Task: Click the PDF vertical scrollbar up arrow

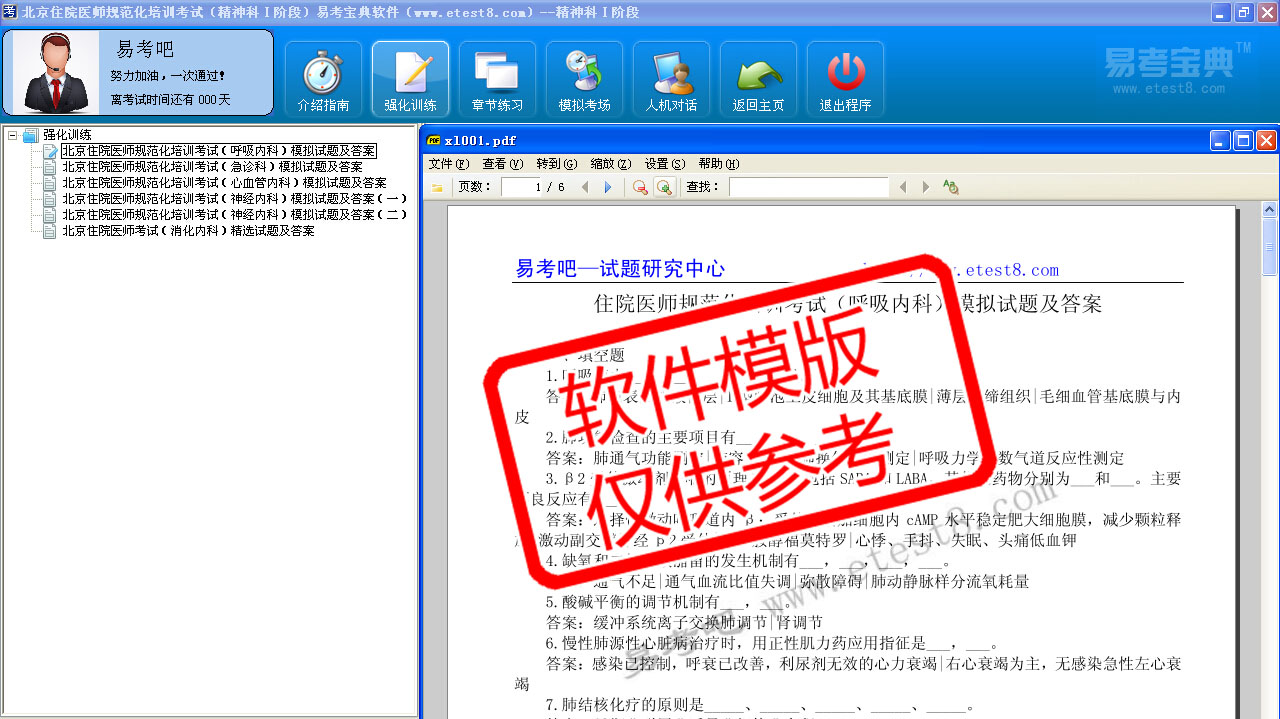Action: [1270, 210]
